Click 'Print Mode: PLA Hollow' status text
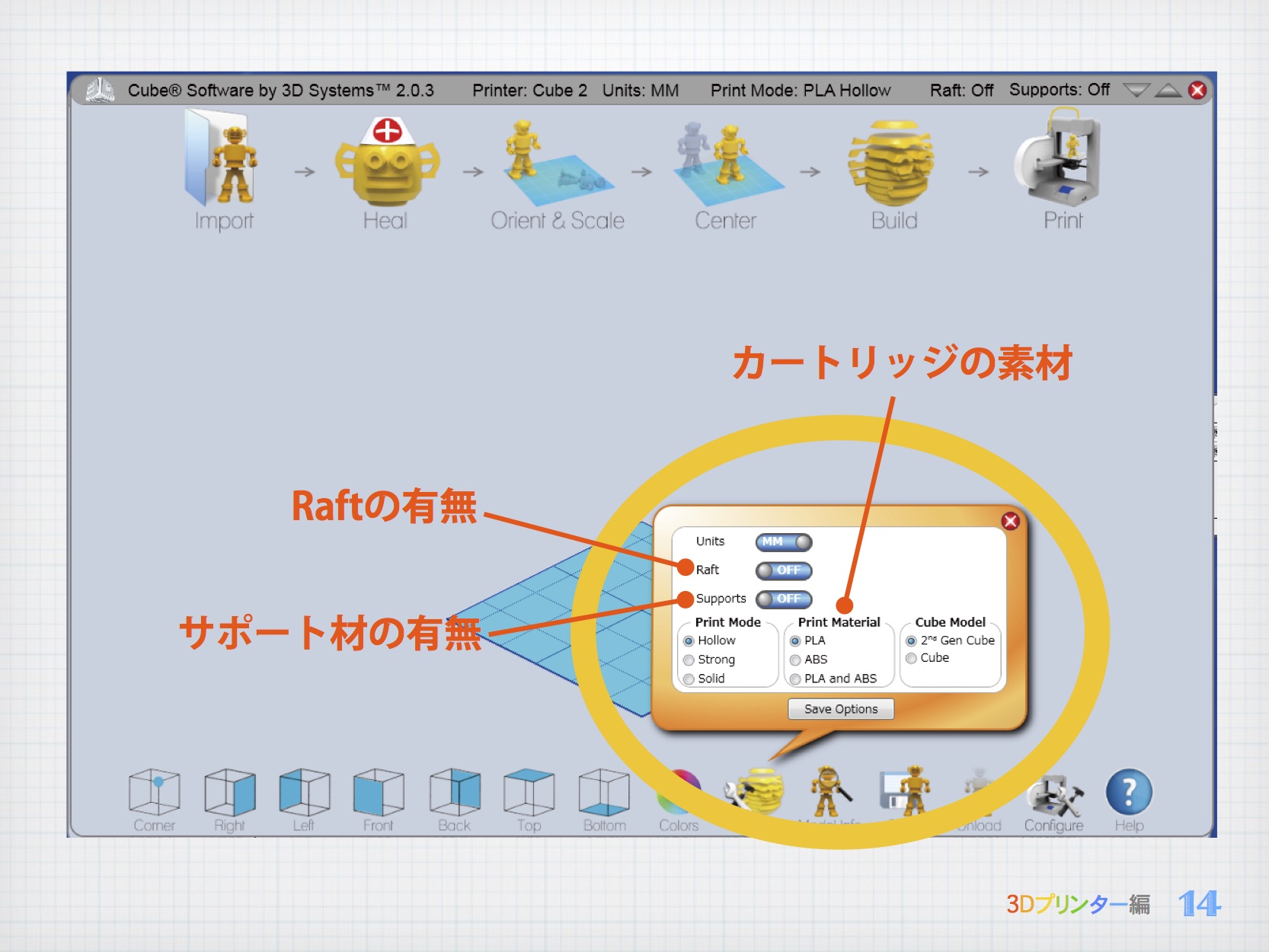Image resolution: width=1269 pixels, height=952 pixels. (801, 91)
